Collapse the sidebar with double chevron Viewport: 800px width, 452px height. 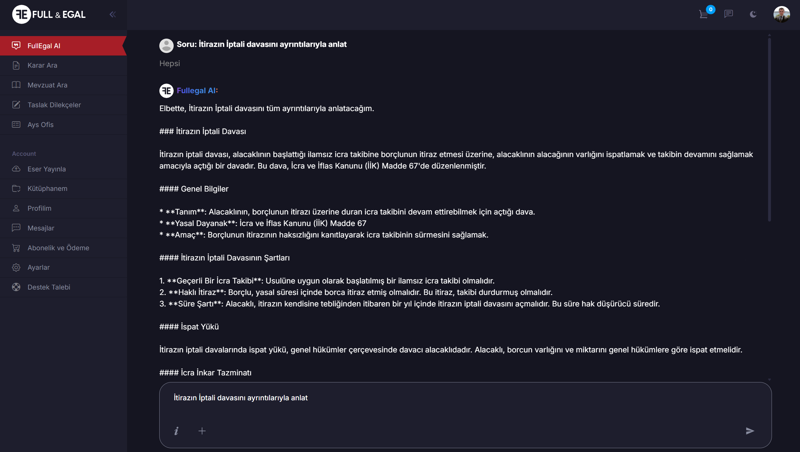pyautogui.click(x=112, y=15)
